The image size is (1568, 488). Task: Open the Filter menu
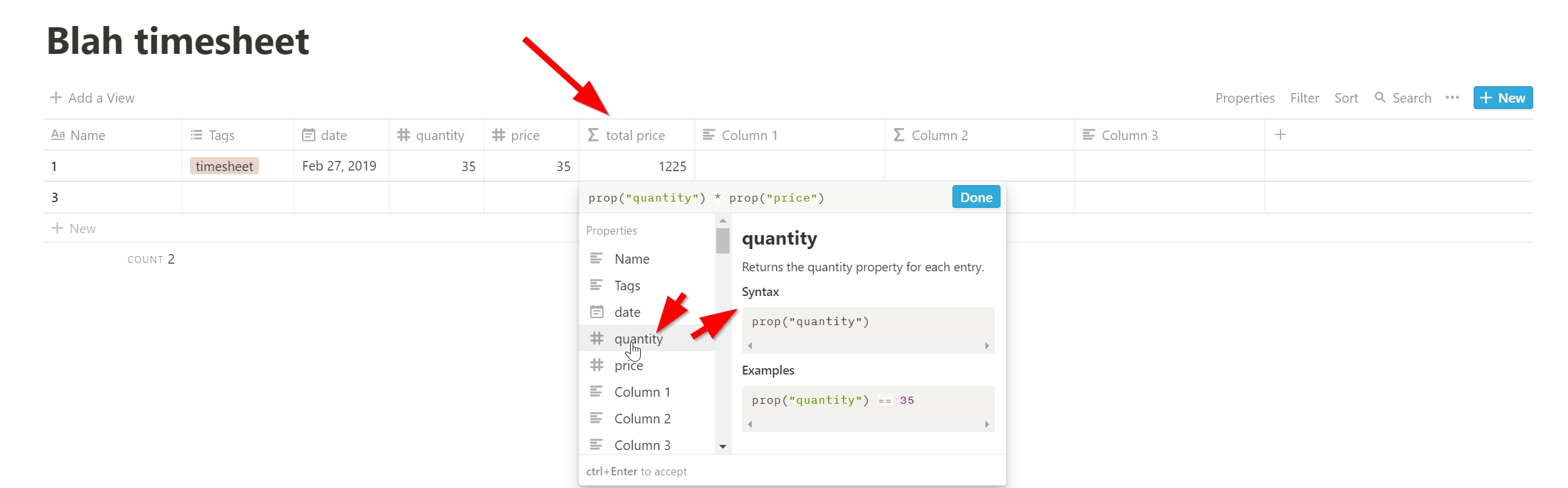1304,98
